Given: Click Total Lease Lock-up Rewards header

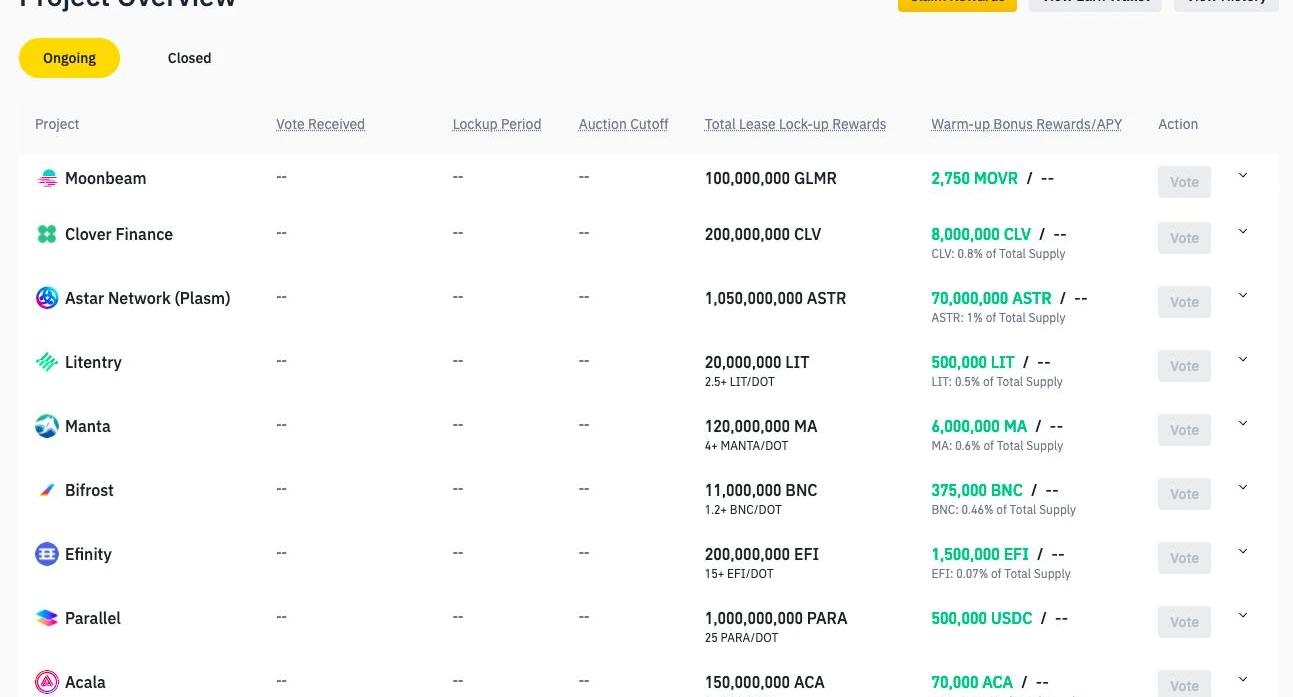Looking at the screenshot, I should coord(795,124).
